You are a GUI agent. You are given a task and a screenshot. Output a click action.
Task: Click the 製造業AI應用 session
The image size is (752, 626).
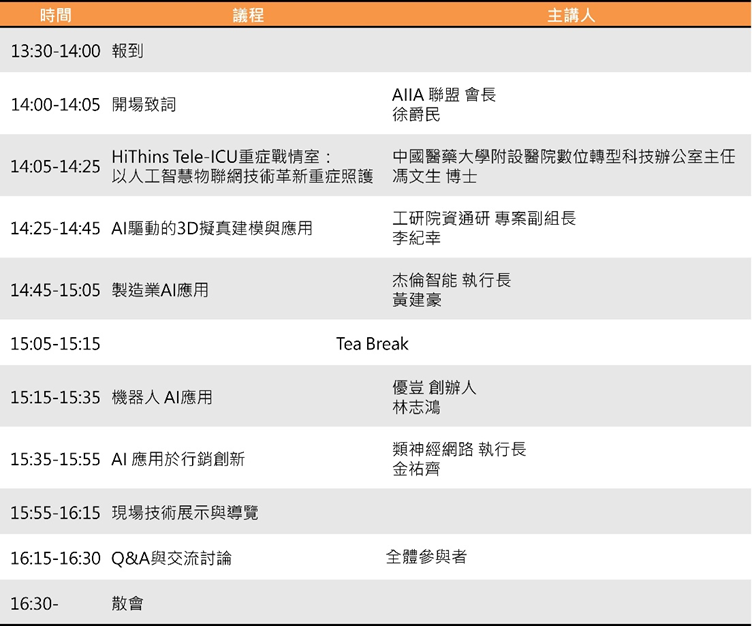[x=160, y=290]
